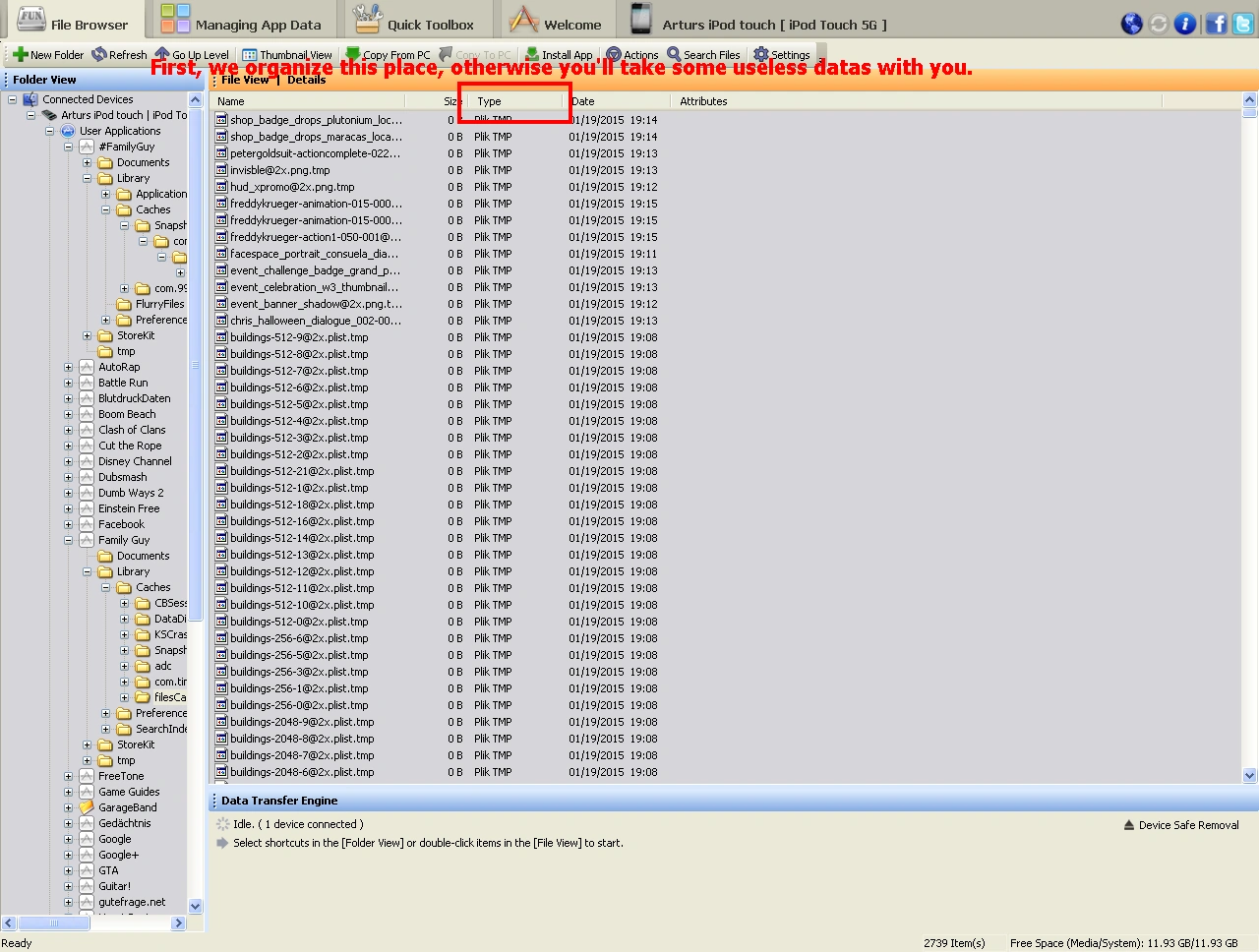Switch to the Managing App Data tab
The image size is (1259, 952).
click(242, 21)
